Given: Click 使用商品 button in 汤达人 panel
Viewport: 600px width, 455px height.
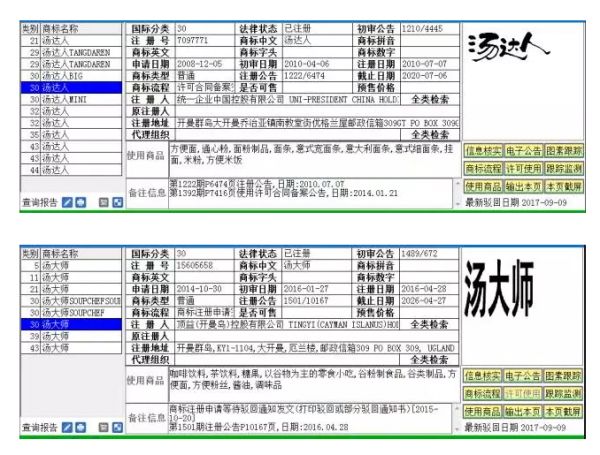Looking at the screenshot, I should [x=483, y=186].
